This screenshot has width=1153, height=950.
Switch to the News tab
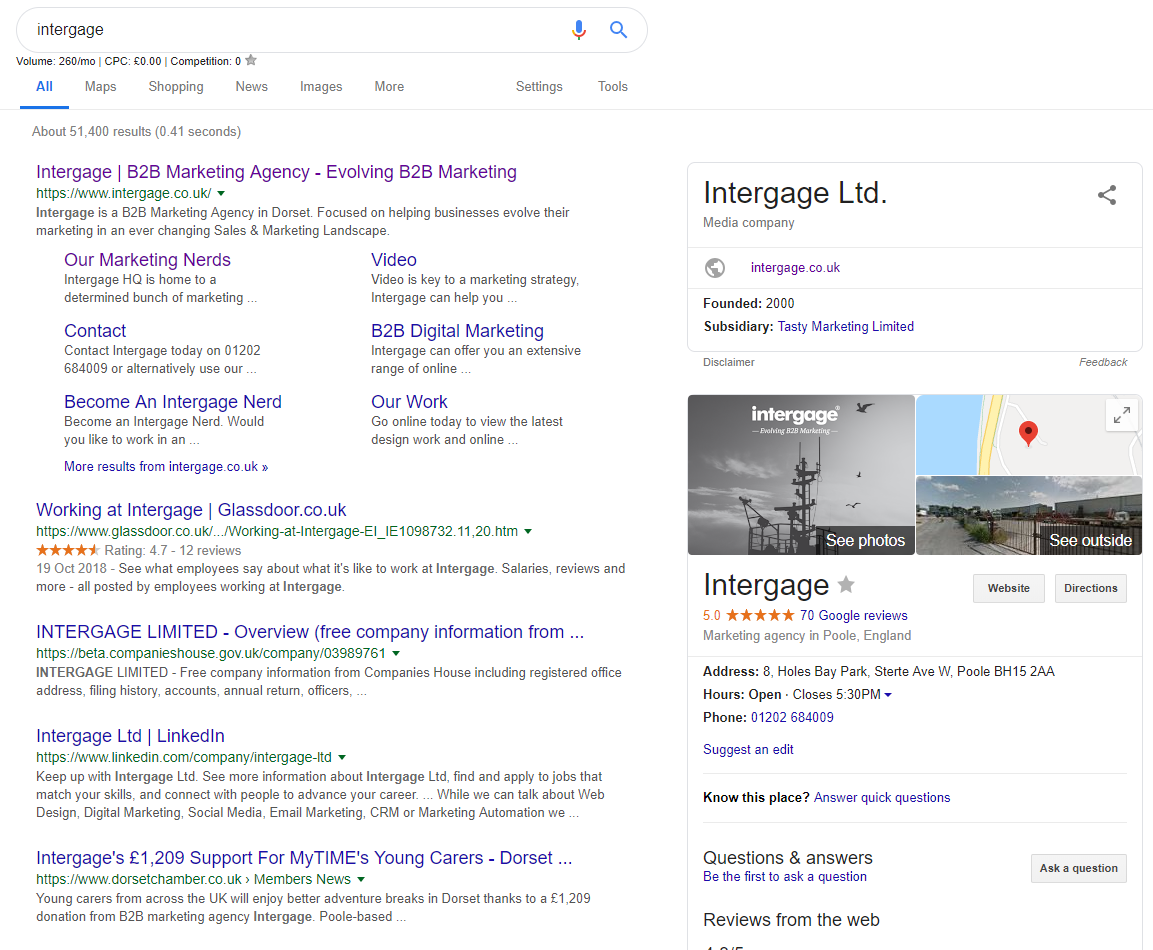251,87
